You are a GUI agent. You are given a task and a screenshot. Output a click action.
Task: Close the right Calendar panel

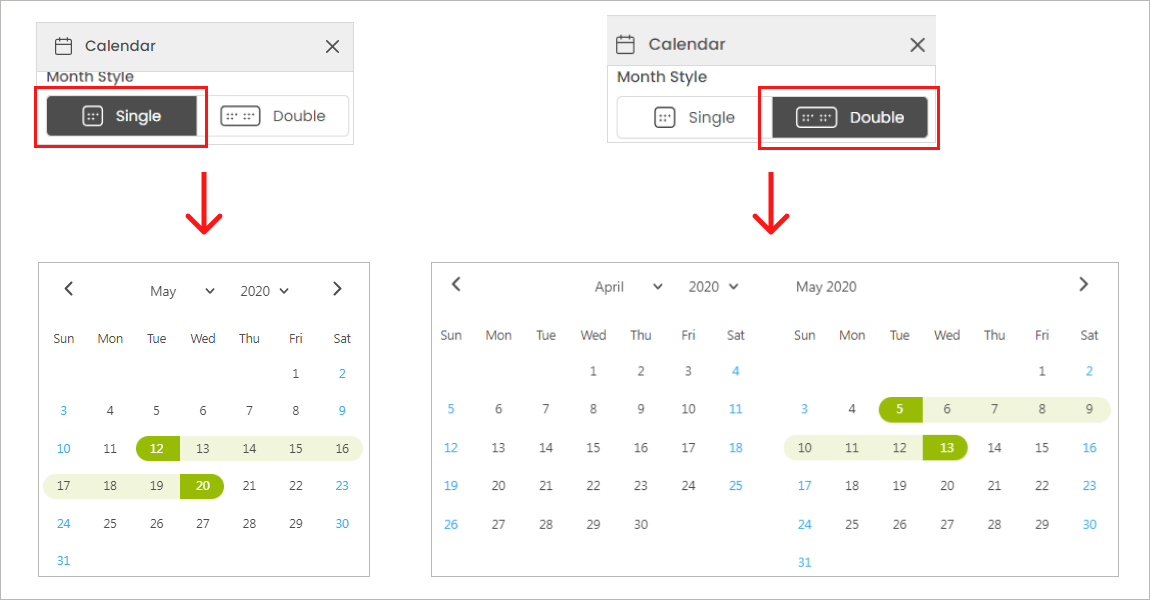[x=917, y=44]
